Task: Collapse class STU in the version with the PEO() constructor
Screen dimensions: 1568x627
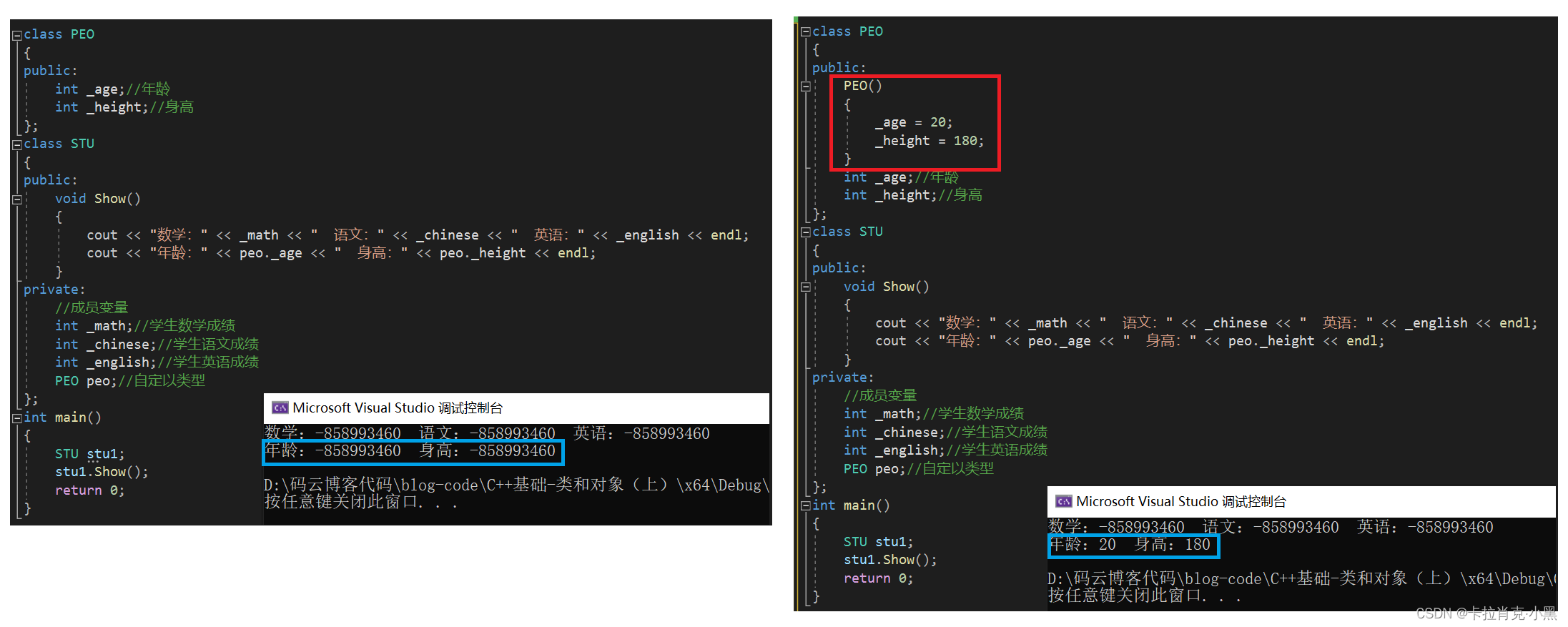Action: (805, 232)
